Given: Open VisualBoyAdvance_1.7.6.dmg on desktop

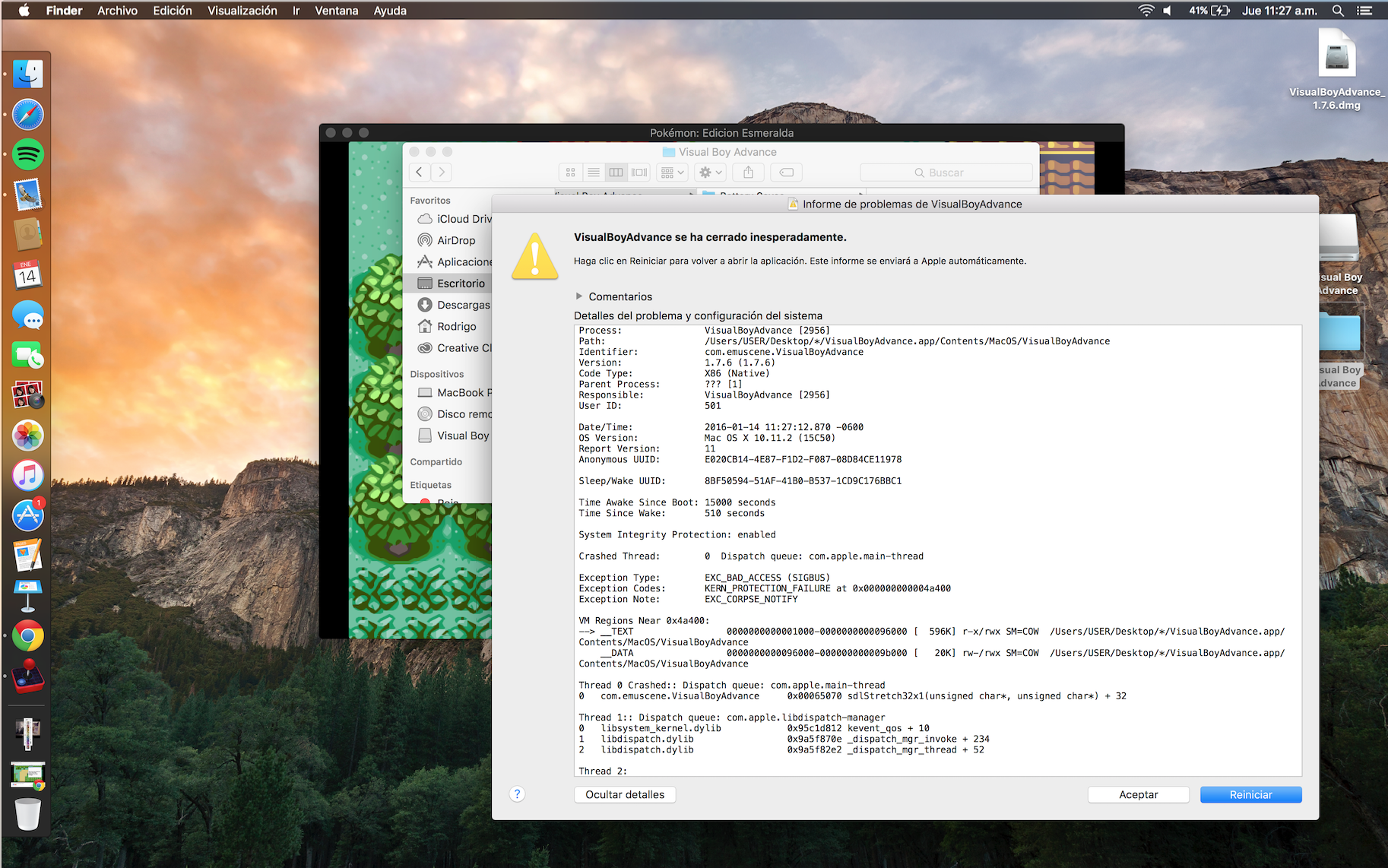Looking at the screenshot, I should click(1336, 69).
